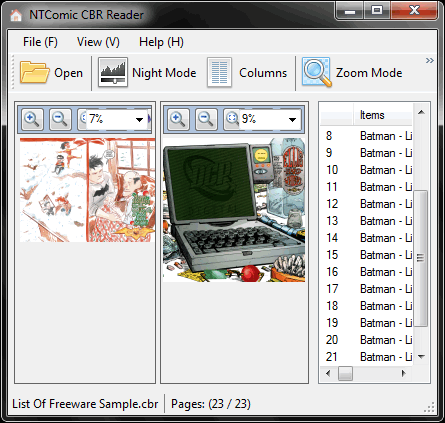Select page item row 8

pos(366,136)
